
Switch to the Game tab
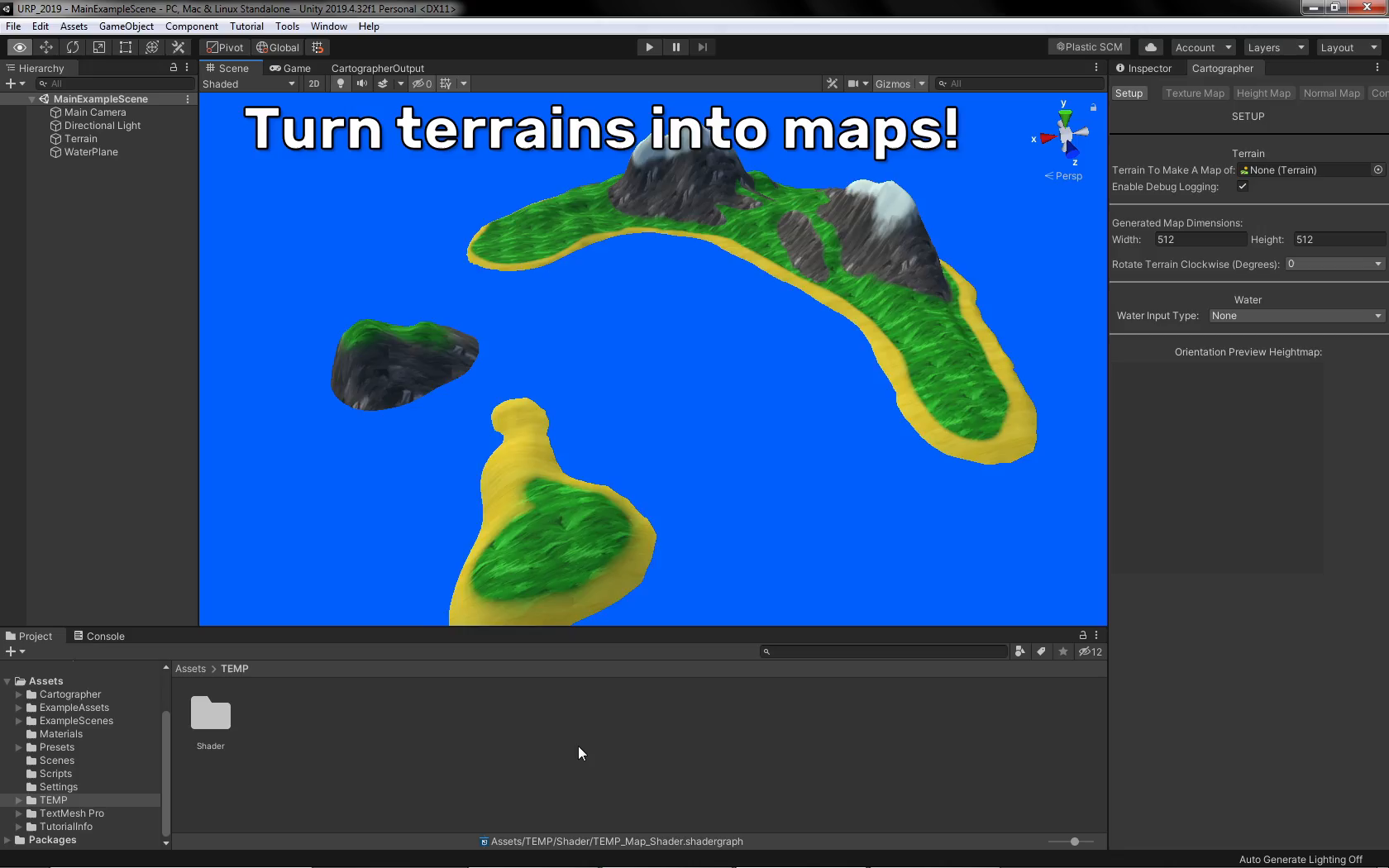click(290, 68)
